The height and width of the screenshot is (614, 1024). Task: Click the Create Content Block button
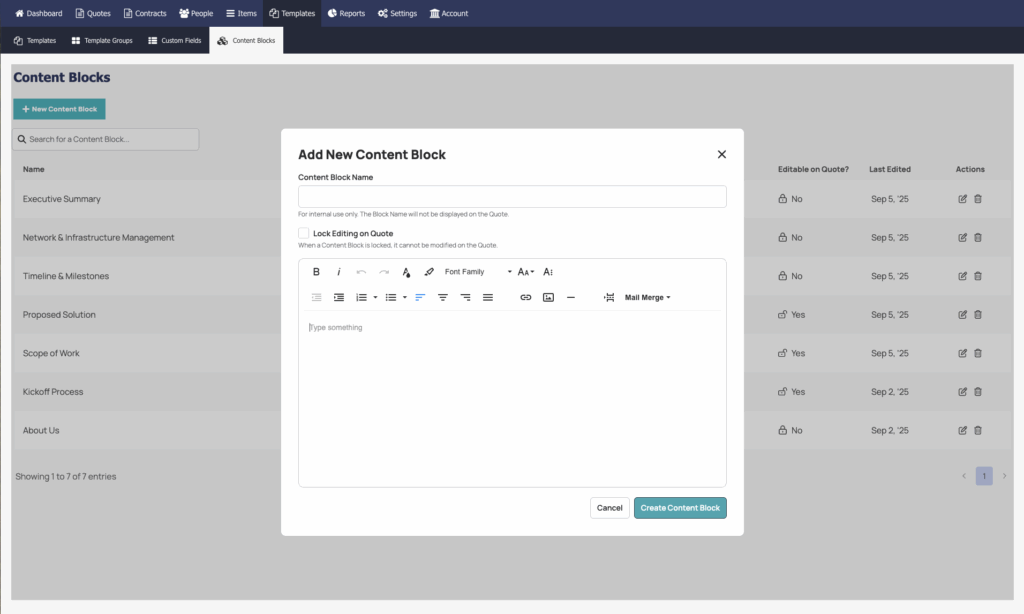[680, 508]
